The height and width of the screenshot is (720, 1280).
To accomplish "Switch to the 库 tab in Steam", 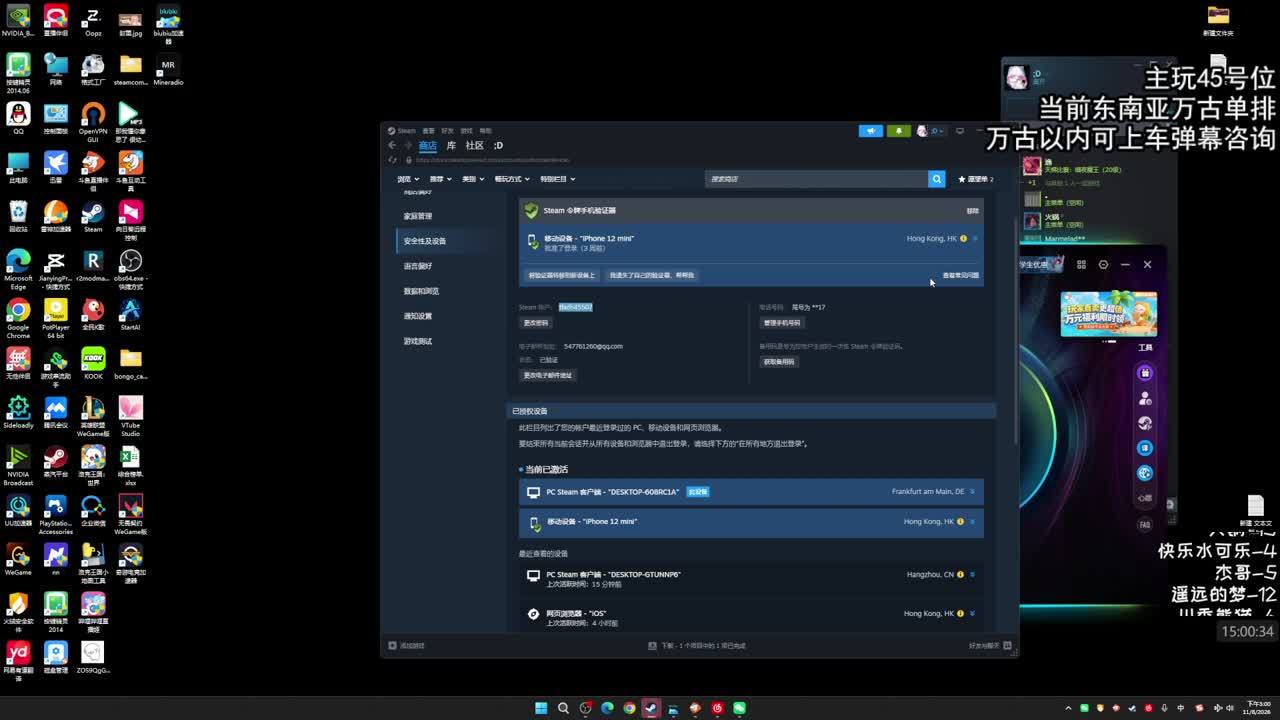I will (451, 145).
